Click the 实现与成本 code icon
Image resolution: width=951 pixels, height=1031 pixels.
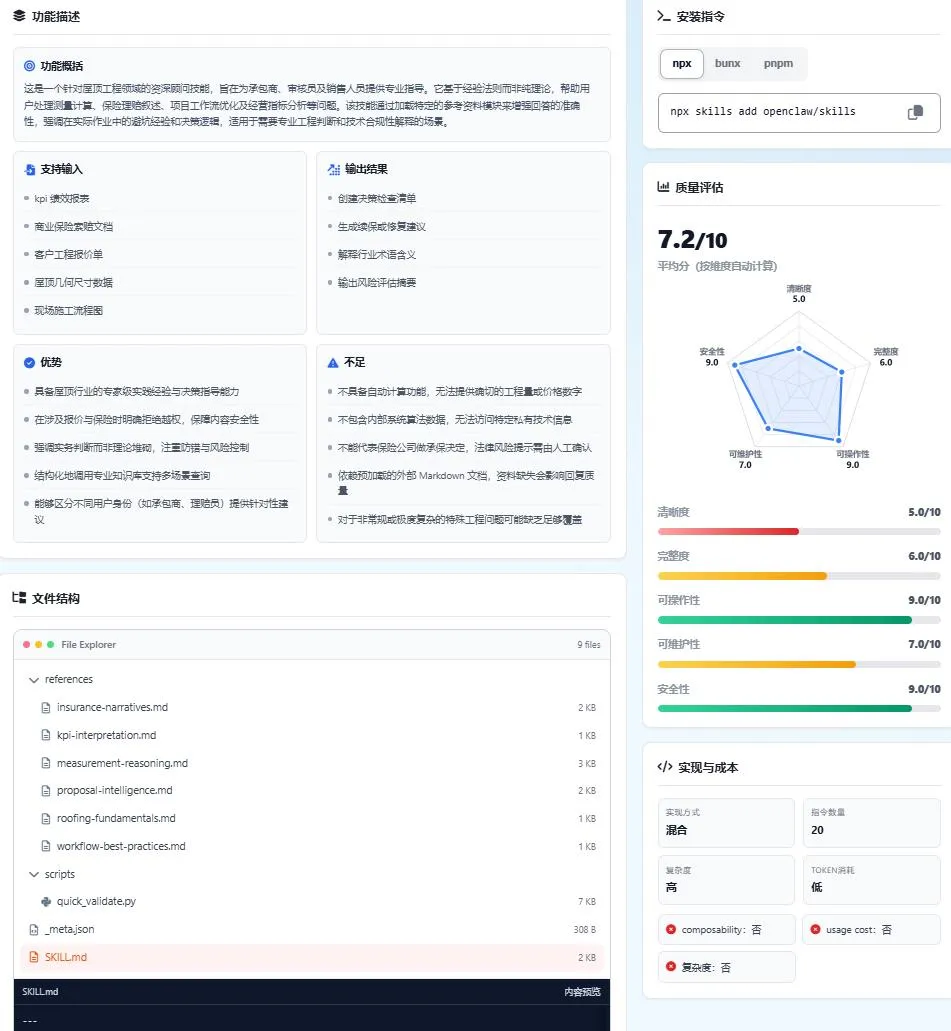[x=664, y=767]
